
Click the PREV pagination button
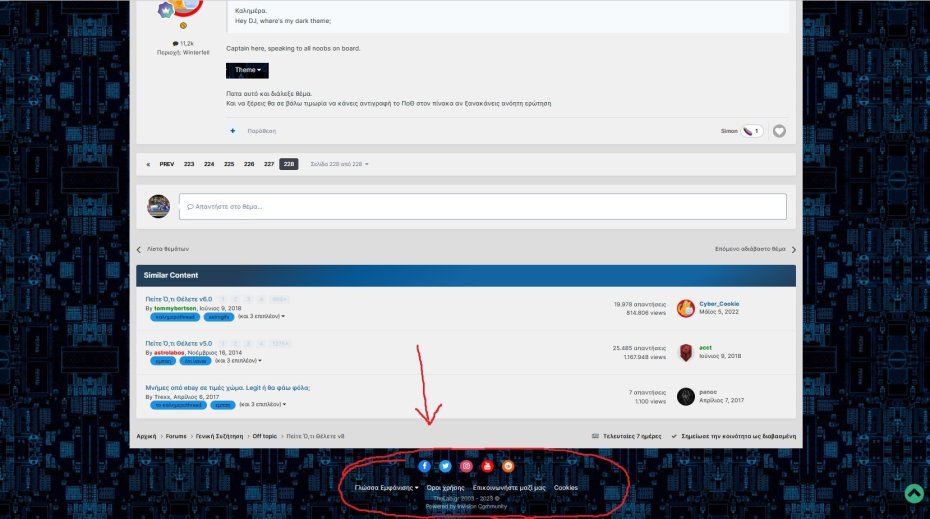click(x=167, y=164)
